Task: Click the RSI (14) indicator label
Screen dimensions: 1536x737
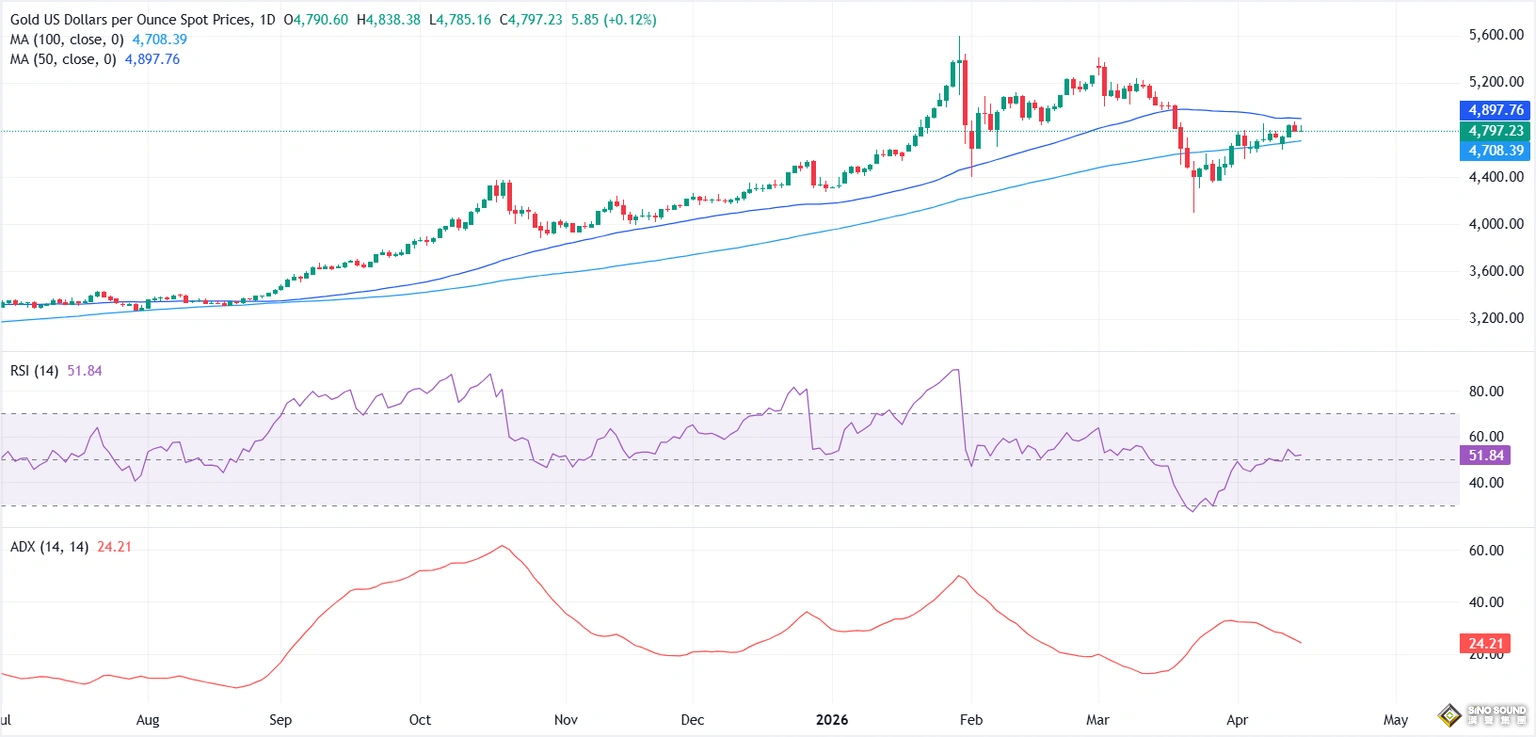Action: [x=32, y=371]
